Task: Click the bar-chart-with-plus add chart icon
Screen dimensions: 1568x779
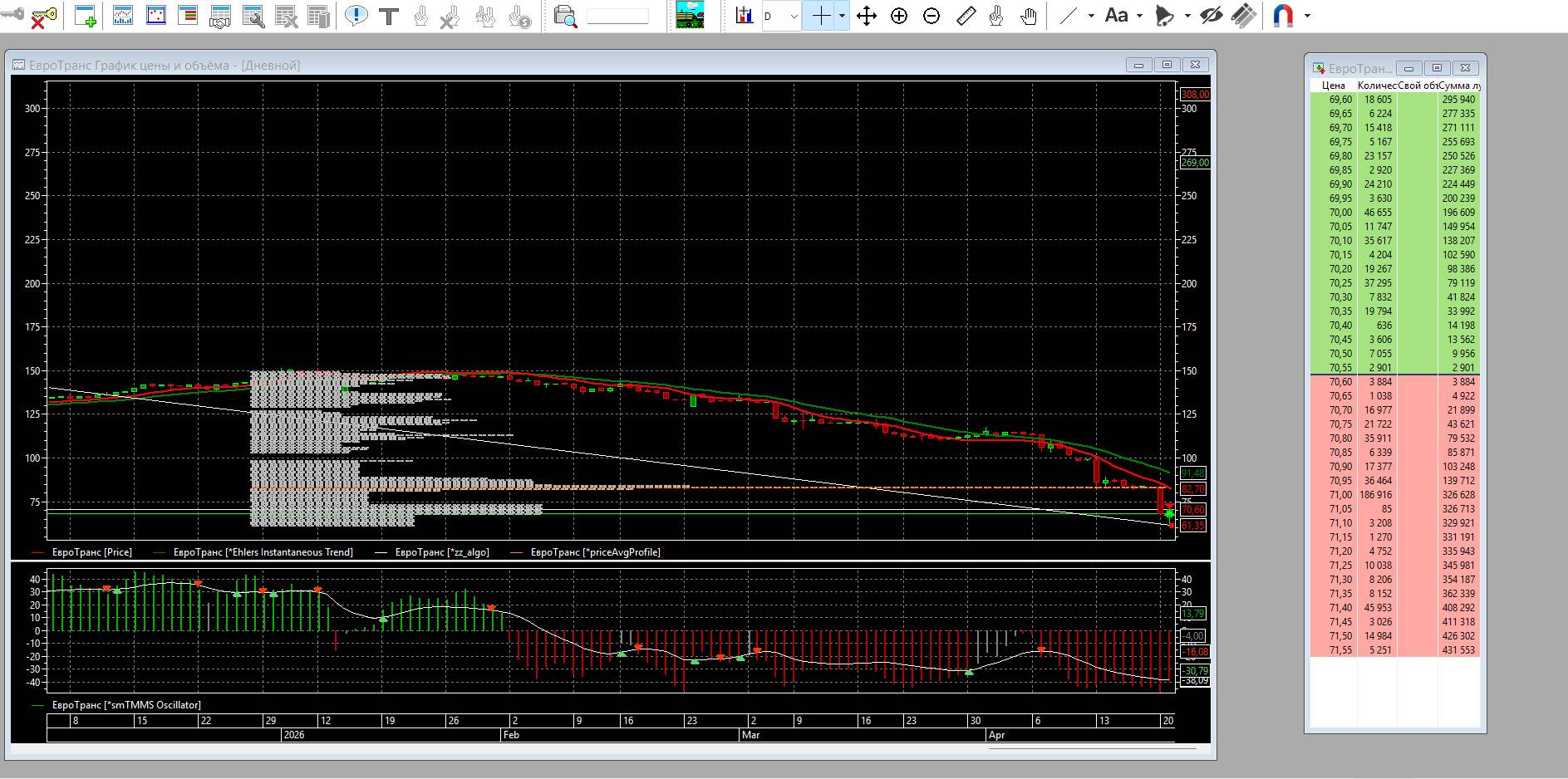Action: [745, 16]
